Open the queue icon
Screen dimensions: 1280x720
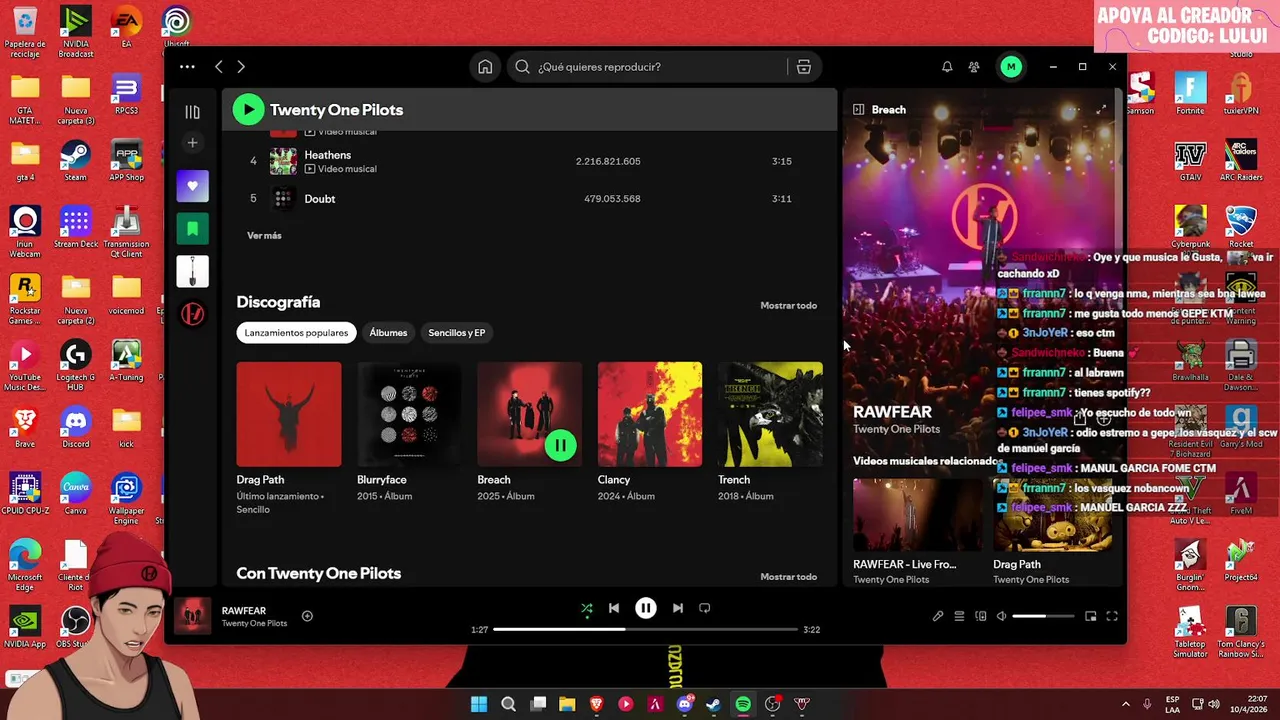(x=959, y=616)
